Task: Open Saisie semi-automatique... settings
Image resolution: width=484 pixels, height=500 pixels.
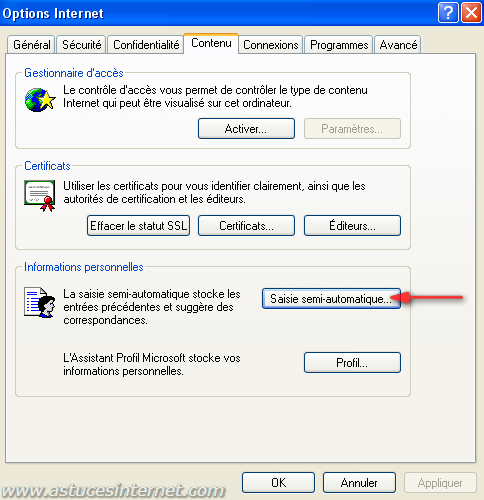Action: (331, 298)
